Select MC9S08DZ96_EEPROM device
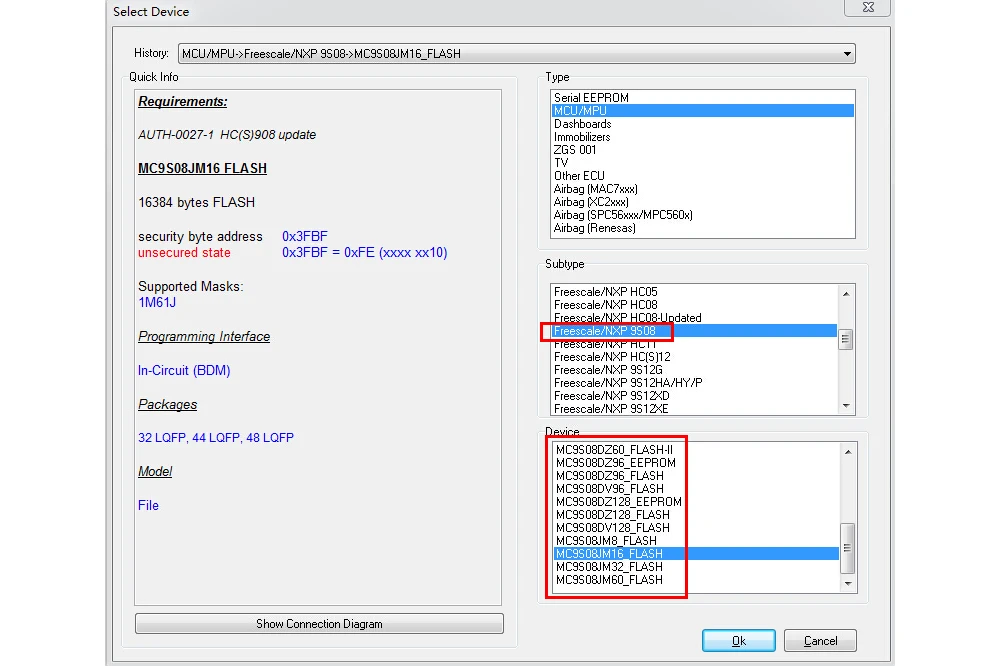The image size is (1000, 666). pos(696,462)
